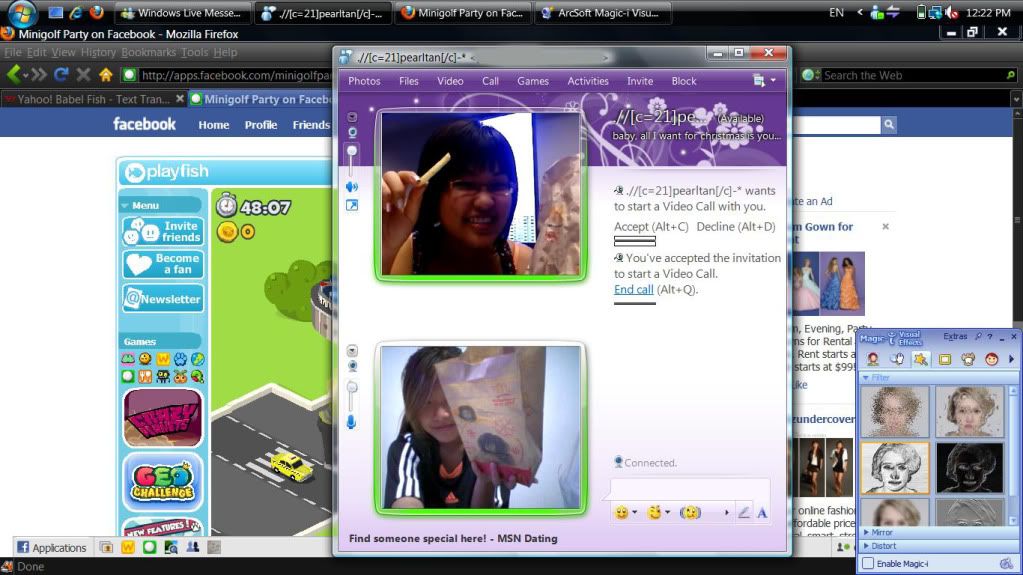Click the contact's webcam settings icon
This screenshot has height=575, width=1023.
coord(352,132)
